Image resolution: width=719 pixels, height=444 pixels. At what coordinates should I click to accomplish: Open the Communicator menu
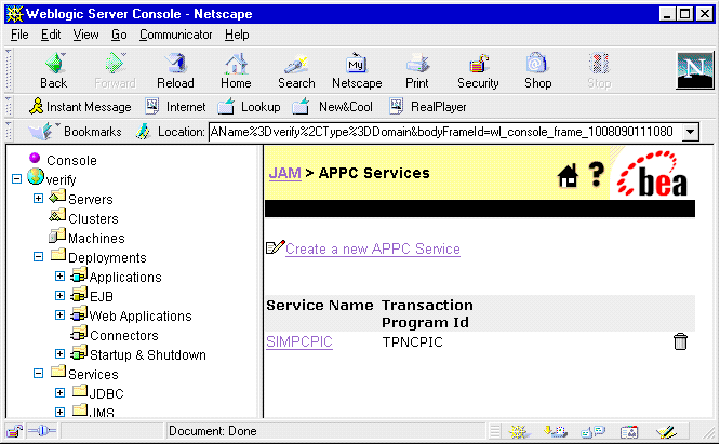176,35
